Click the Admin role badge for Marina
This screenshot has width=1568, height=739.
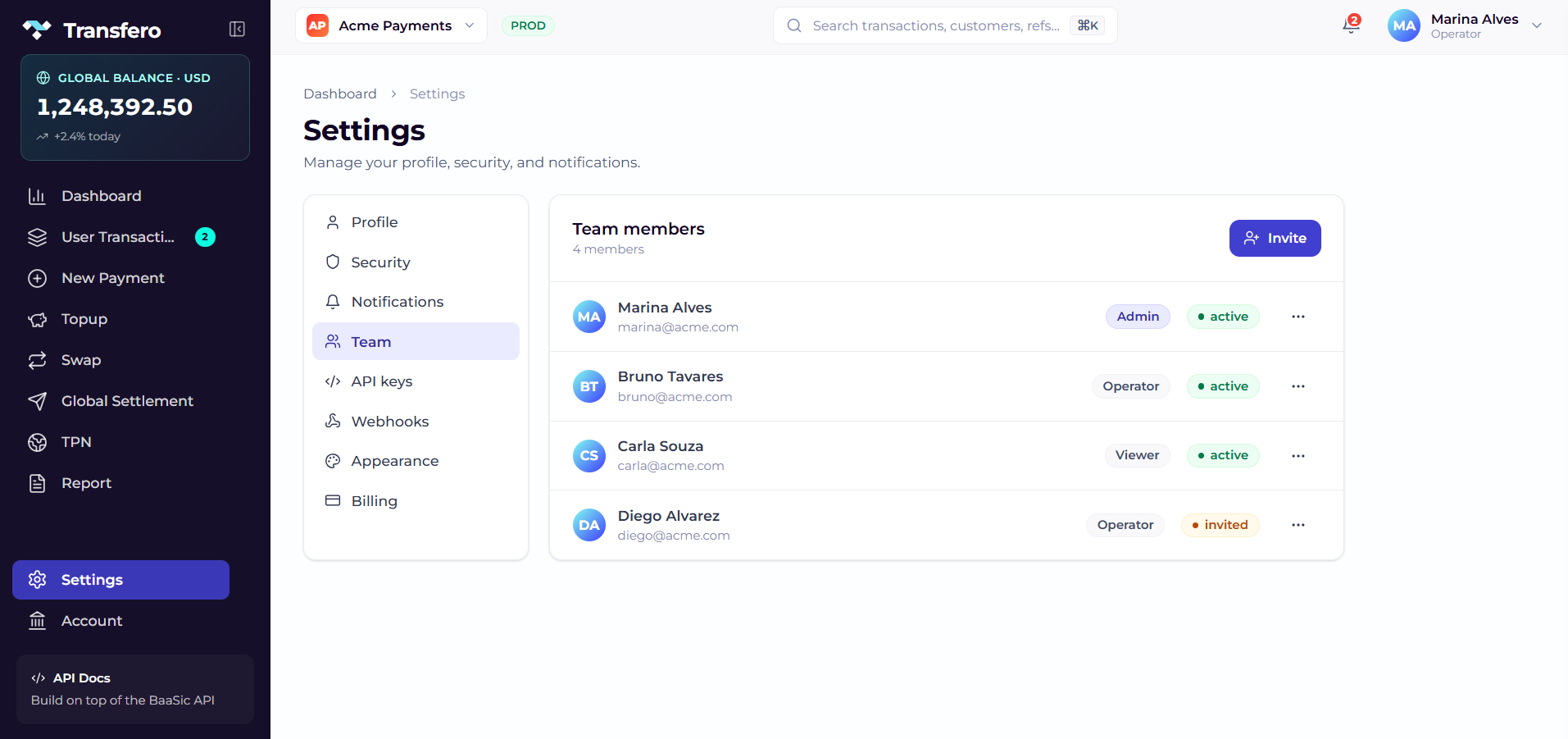point(1138,317)
